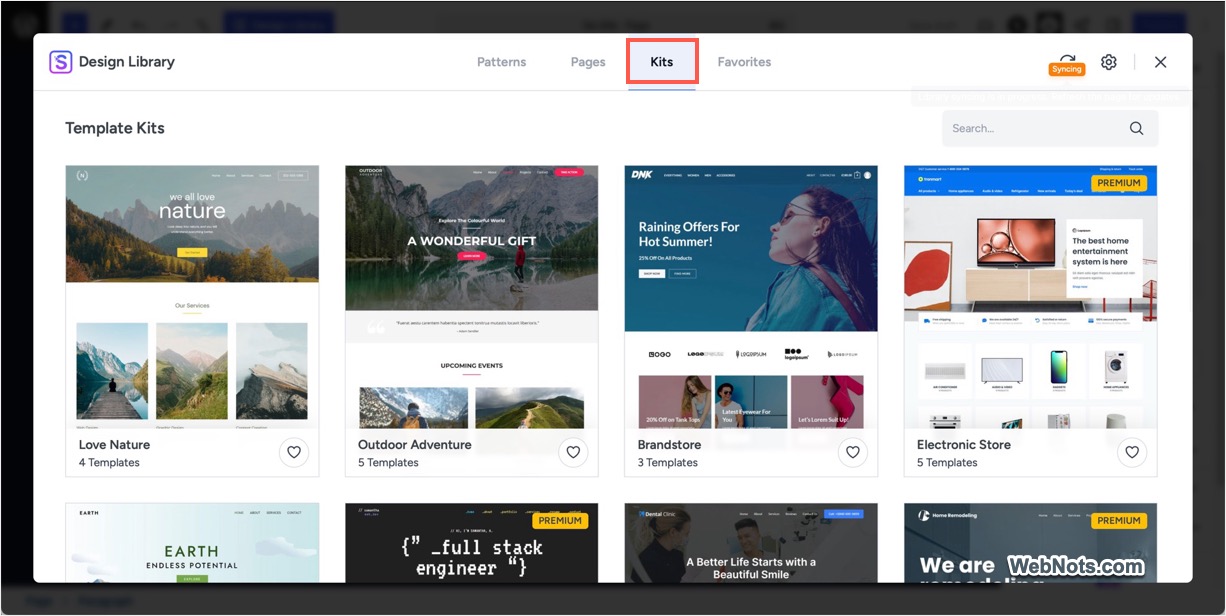Favorite the Electronic Store kit heart
This screenshot has width=1226, height=616.
click(x=1132, y=452)
